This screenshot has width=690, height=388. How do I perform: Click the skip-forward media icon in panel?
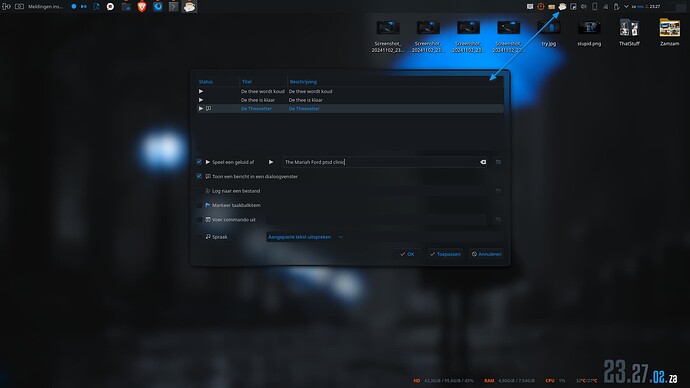point(84,7)
